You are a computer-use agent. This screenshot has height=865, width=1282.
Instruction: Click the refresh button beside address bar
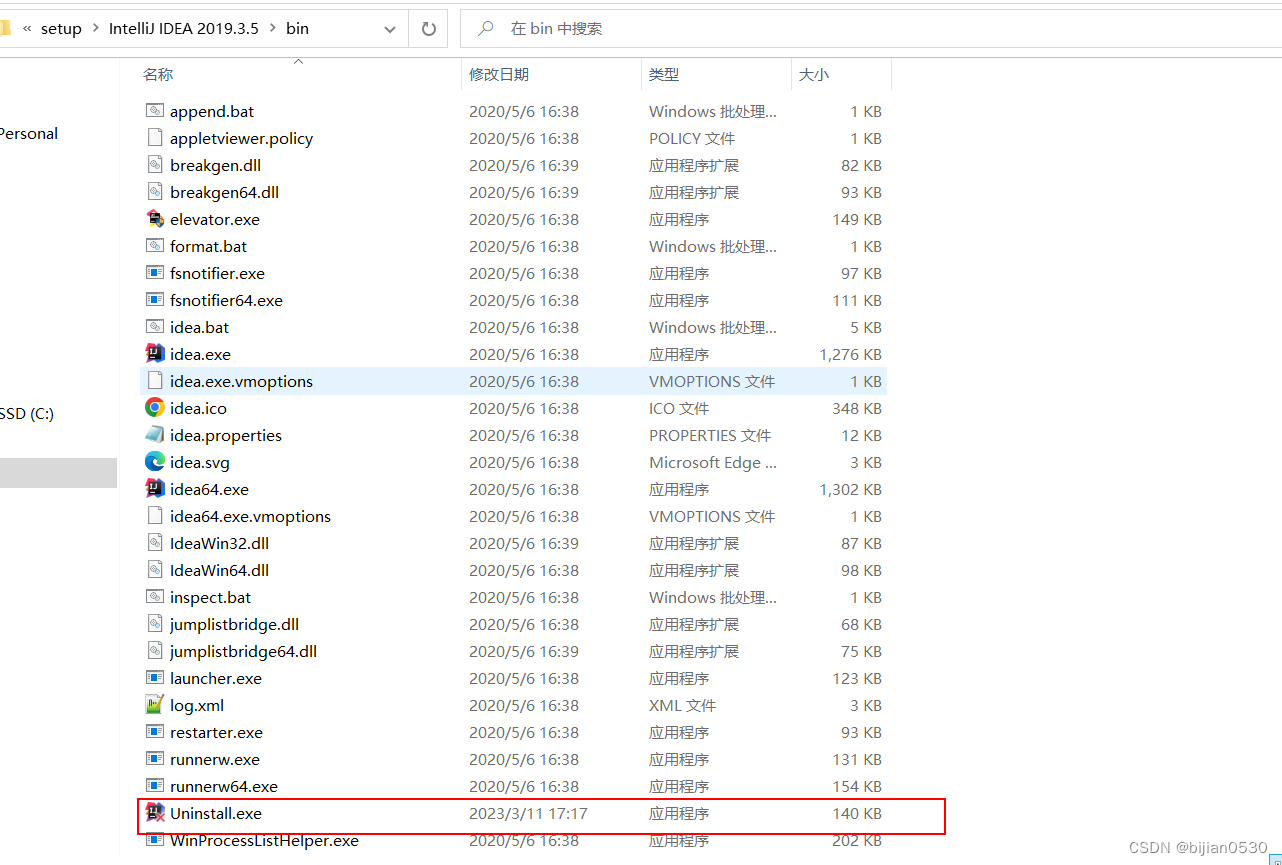point(429,29)
